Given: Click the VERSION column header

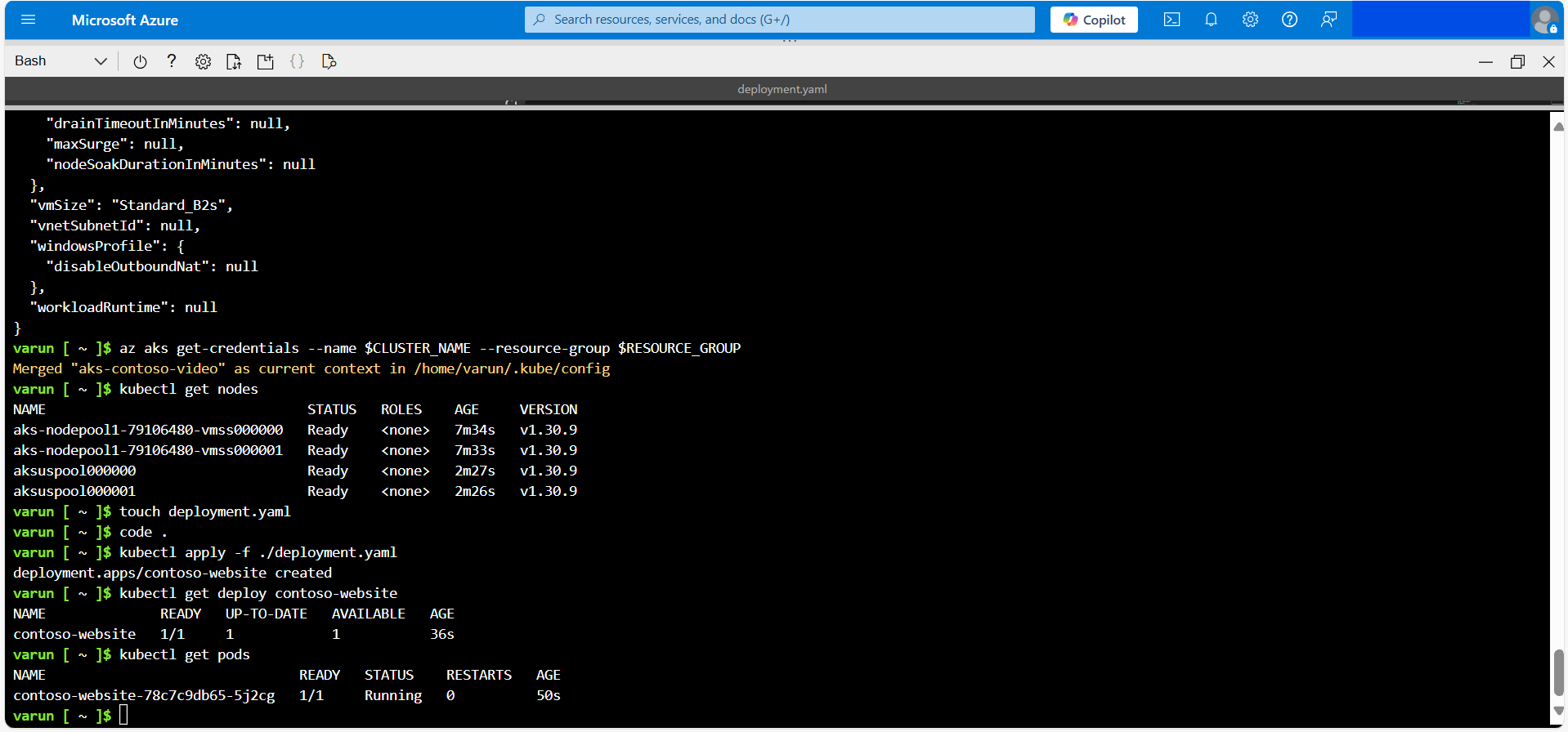Looking at the screenshot, I should (549, 409).
